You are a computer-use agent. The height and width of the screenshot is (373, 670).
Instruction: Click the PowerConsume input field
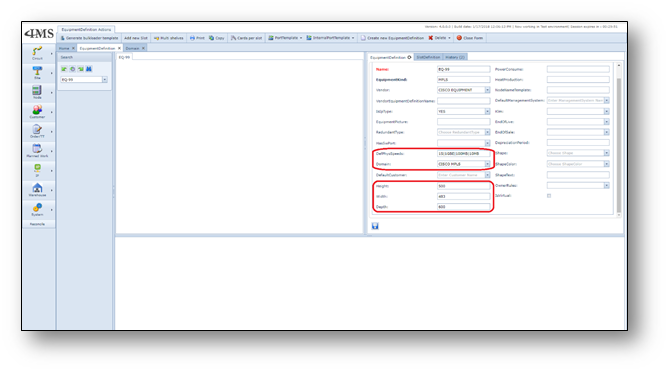pyautogui.click(x=578, y=69)
